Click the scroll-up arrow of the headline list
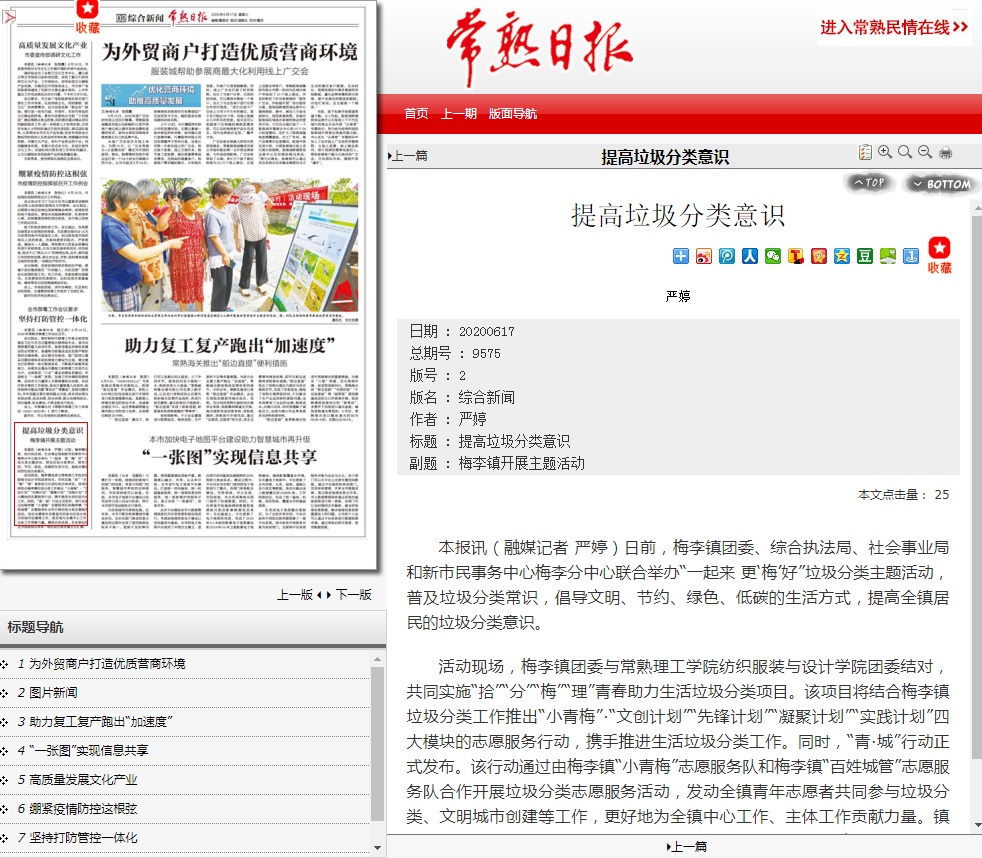This screenshot has width=982, height=858. coord(378,659)
